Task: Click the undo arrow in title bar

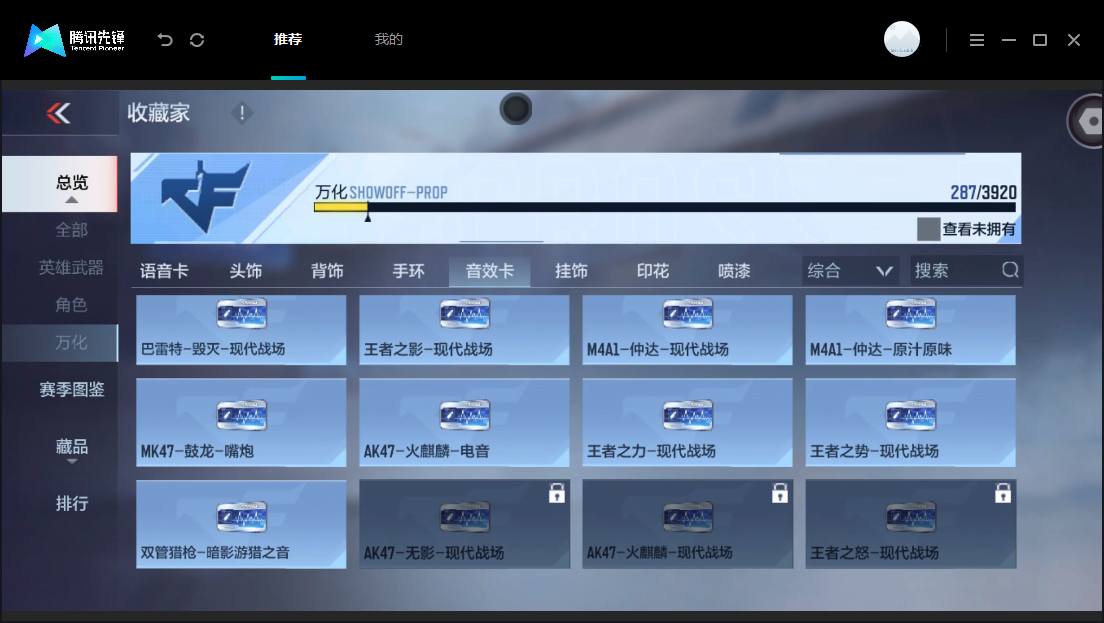Action: pos(165,39)
